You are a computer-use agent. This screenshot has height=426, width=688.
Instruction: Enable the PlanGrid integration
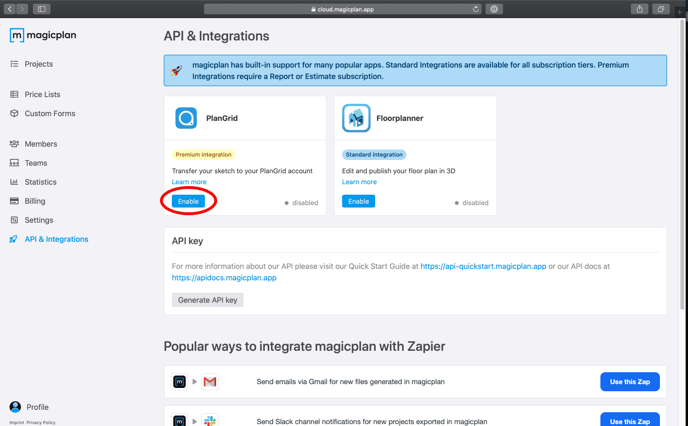click(x=188, y=201)
